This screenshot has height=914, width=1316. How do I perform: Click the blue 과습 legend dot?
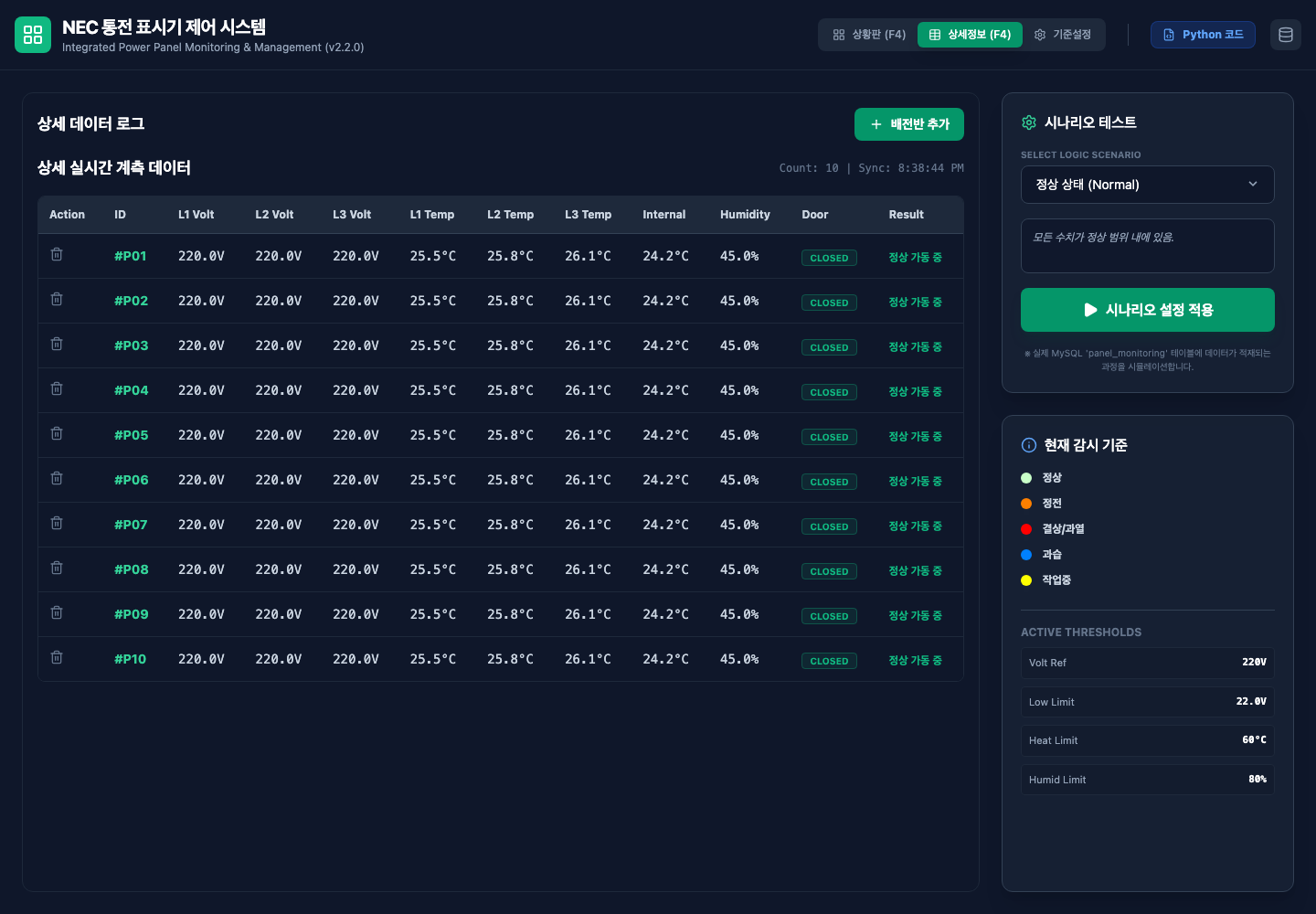pos(1026,555)
